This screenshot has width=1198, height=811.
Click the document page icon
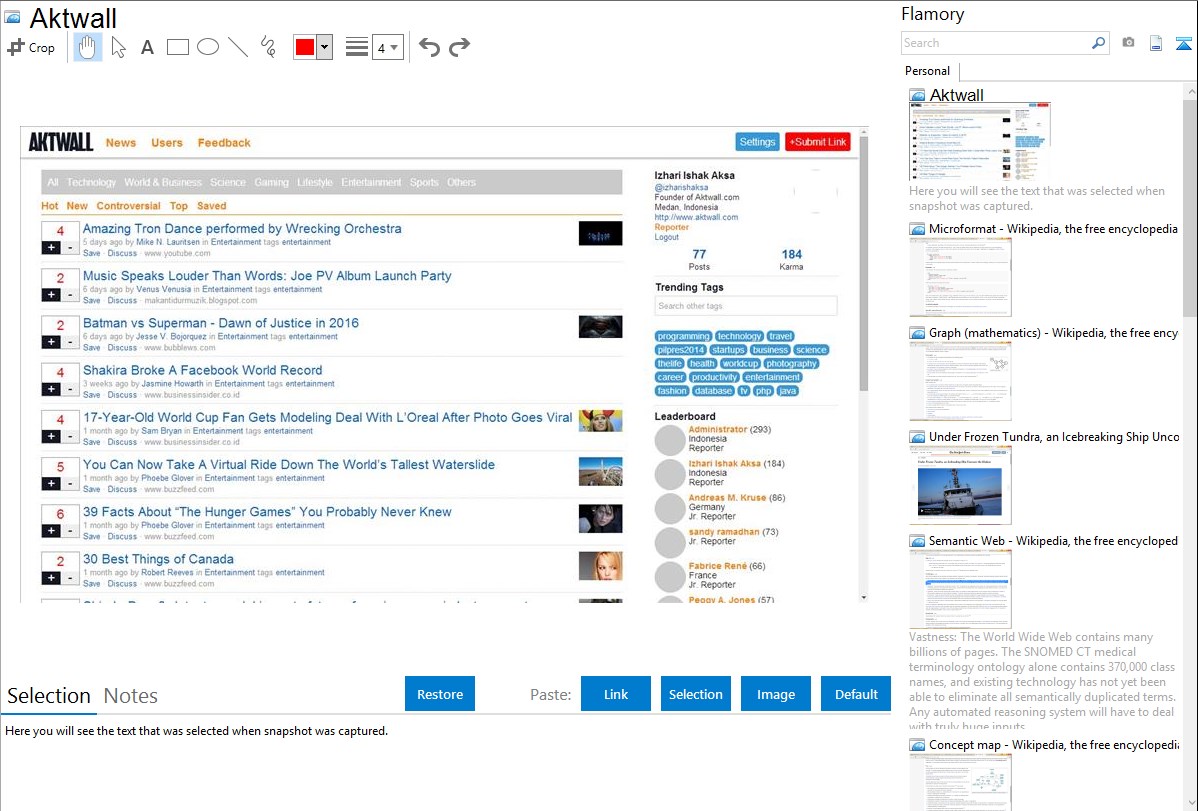[x=1156, y=43]
